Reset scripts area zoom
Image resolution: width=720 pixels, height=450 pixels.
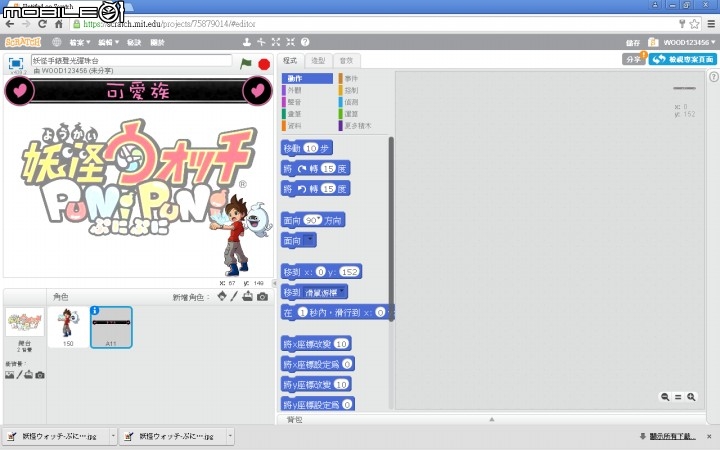pyautogui.click(x=678, y=397)
